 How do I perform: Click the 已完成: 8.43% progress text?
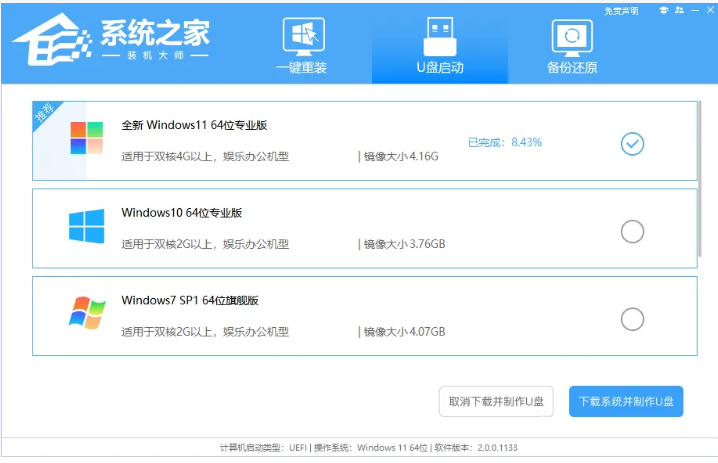505,142
